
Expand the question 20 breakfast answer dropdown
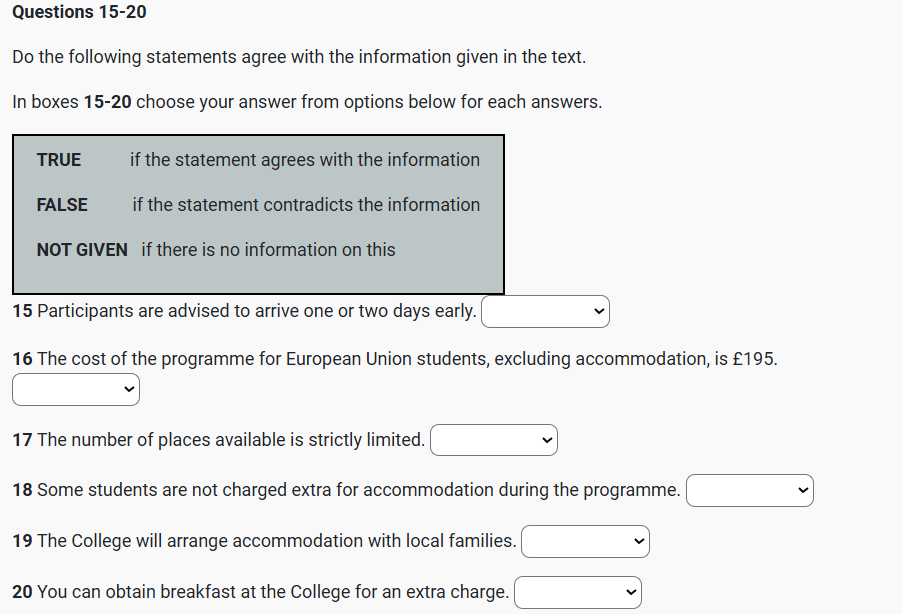point(578,593)
